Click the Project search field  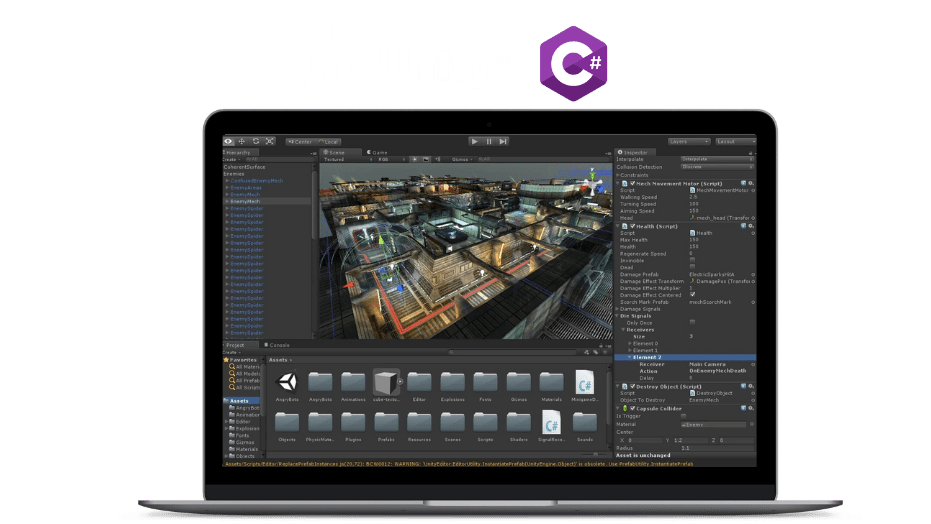(512, 352)
